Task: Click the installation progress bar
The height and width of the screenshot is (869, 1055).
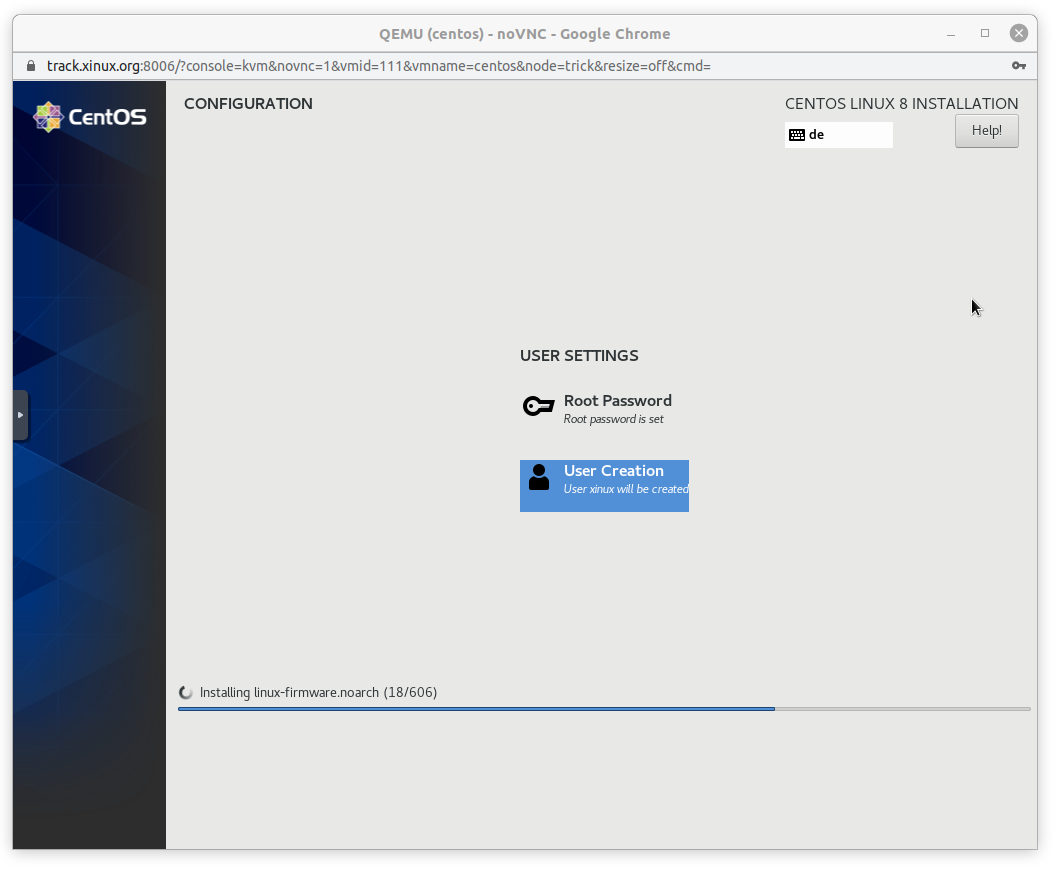Action: [x=603, y=709]
